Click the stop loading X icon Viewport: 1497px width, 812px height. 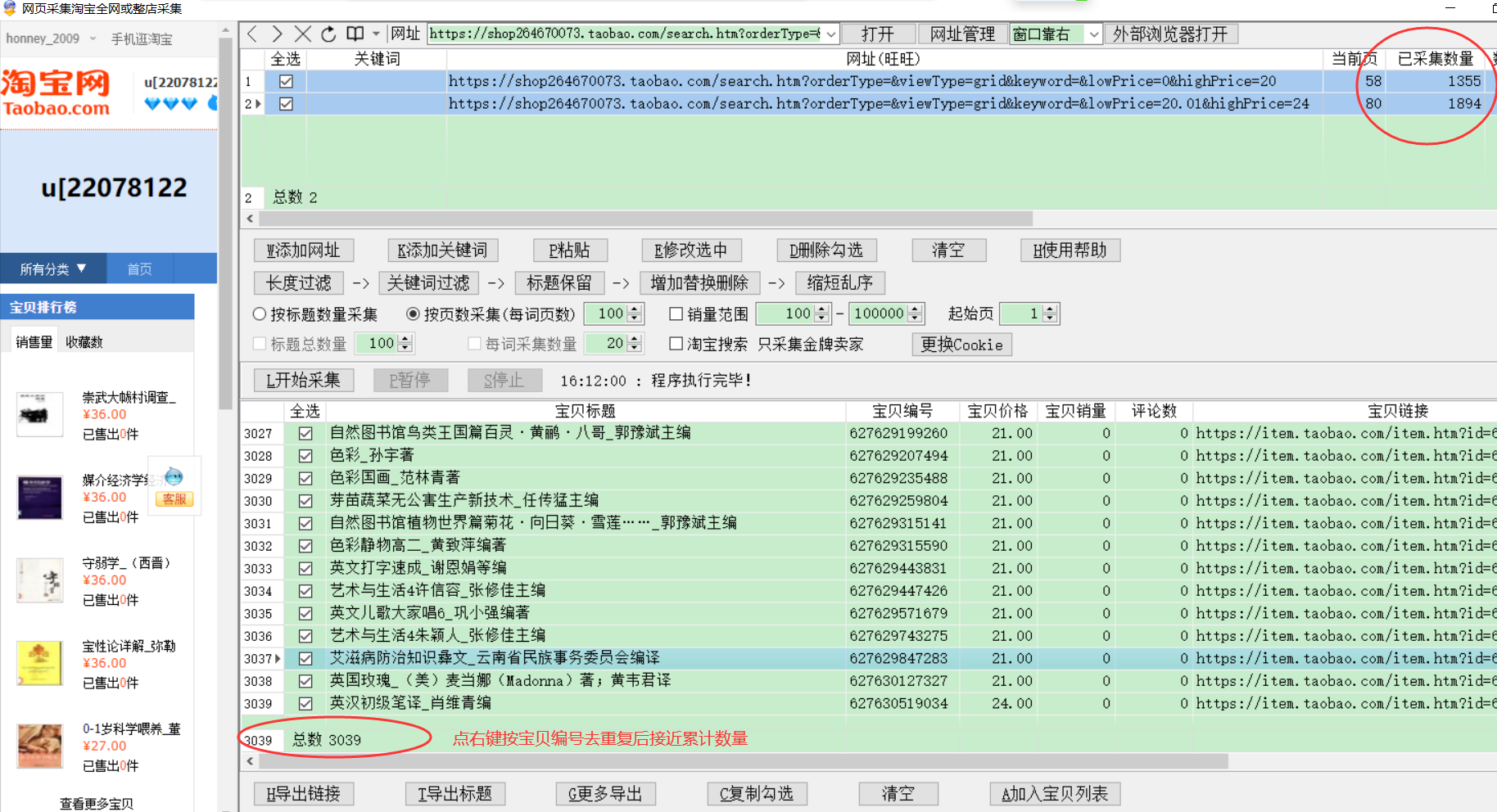pos(303,34)
